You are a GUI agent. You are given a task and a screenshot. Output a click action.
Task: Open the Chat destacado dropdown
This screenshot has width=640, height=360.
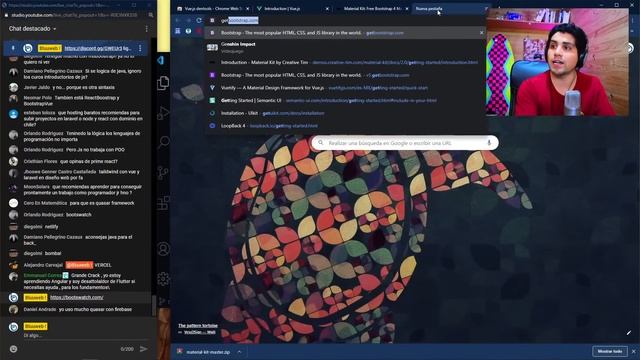tap(33, 29)
